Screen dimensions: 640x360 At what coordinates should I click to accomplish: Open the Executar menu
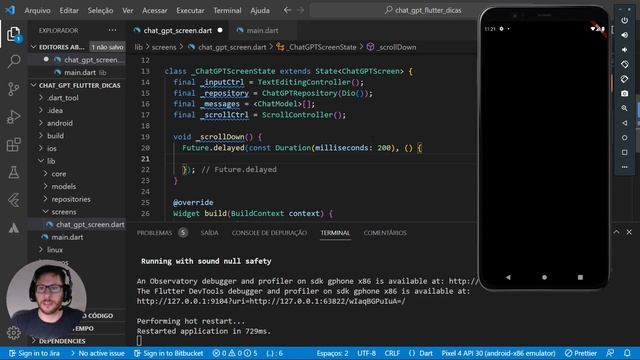coord(190,11)
